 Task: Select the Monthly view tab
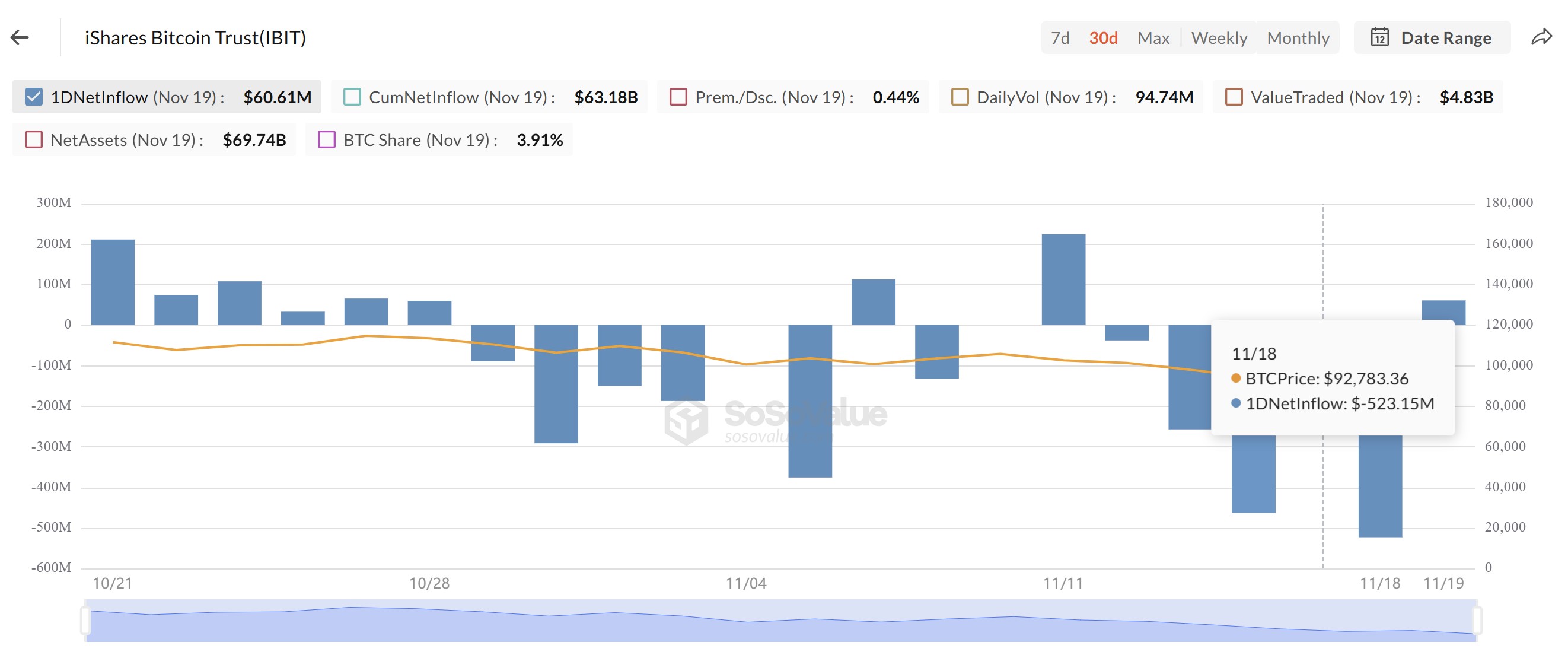(1298, 37)
